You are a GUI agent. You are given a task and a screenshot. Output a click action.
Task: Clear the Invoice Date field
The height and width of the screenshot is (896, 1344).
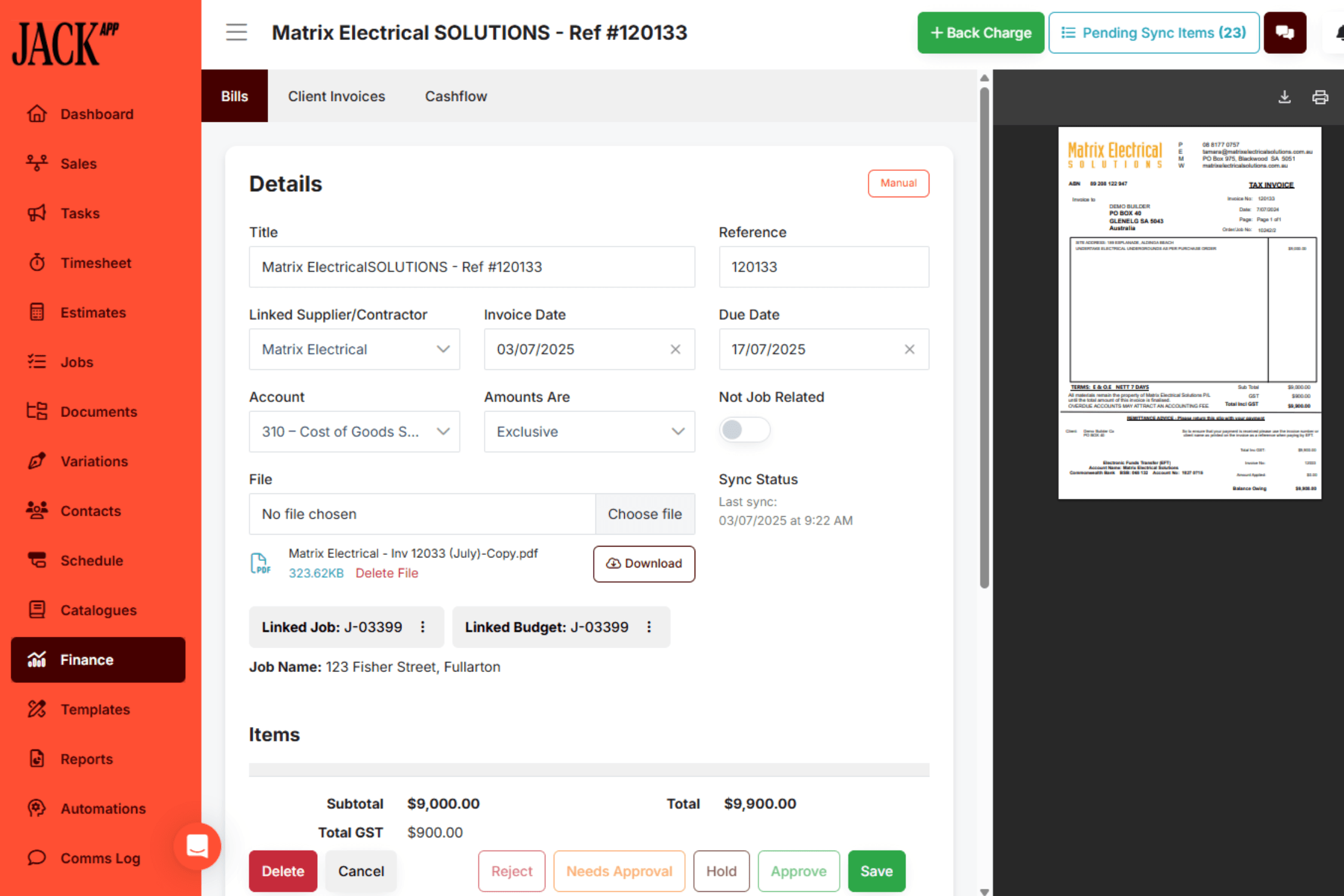click(x=675, y=349)
